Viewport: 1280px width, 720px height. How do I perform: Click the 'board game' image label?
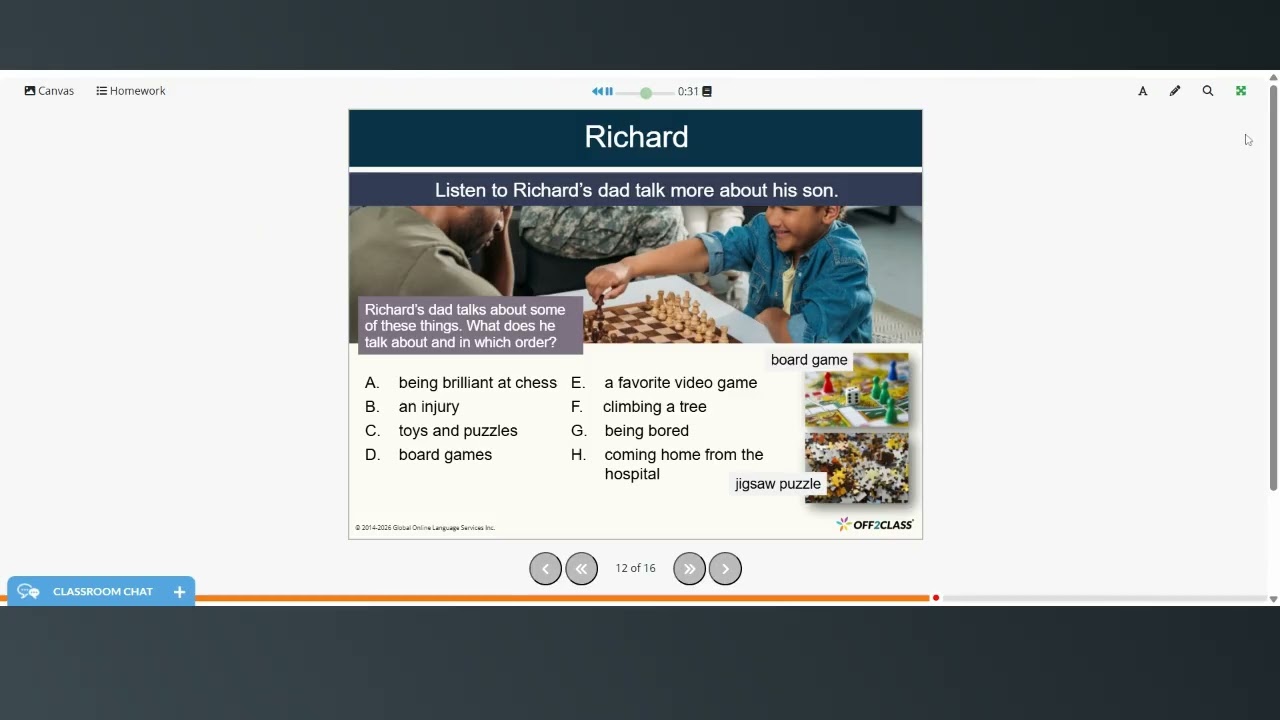[x=809, y=360]
